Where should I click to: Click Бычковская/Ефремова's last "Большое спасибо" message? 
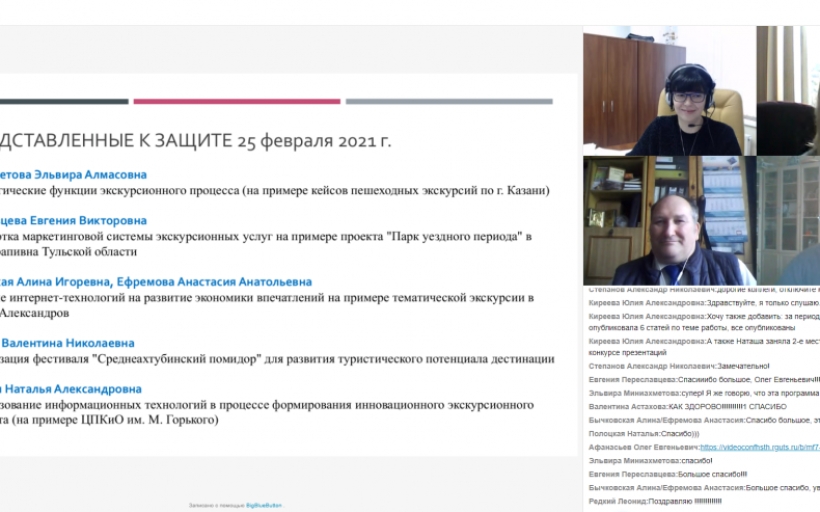[x=704, y=487]
